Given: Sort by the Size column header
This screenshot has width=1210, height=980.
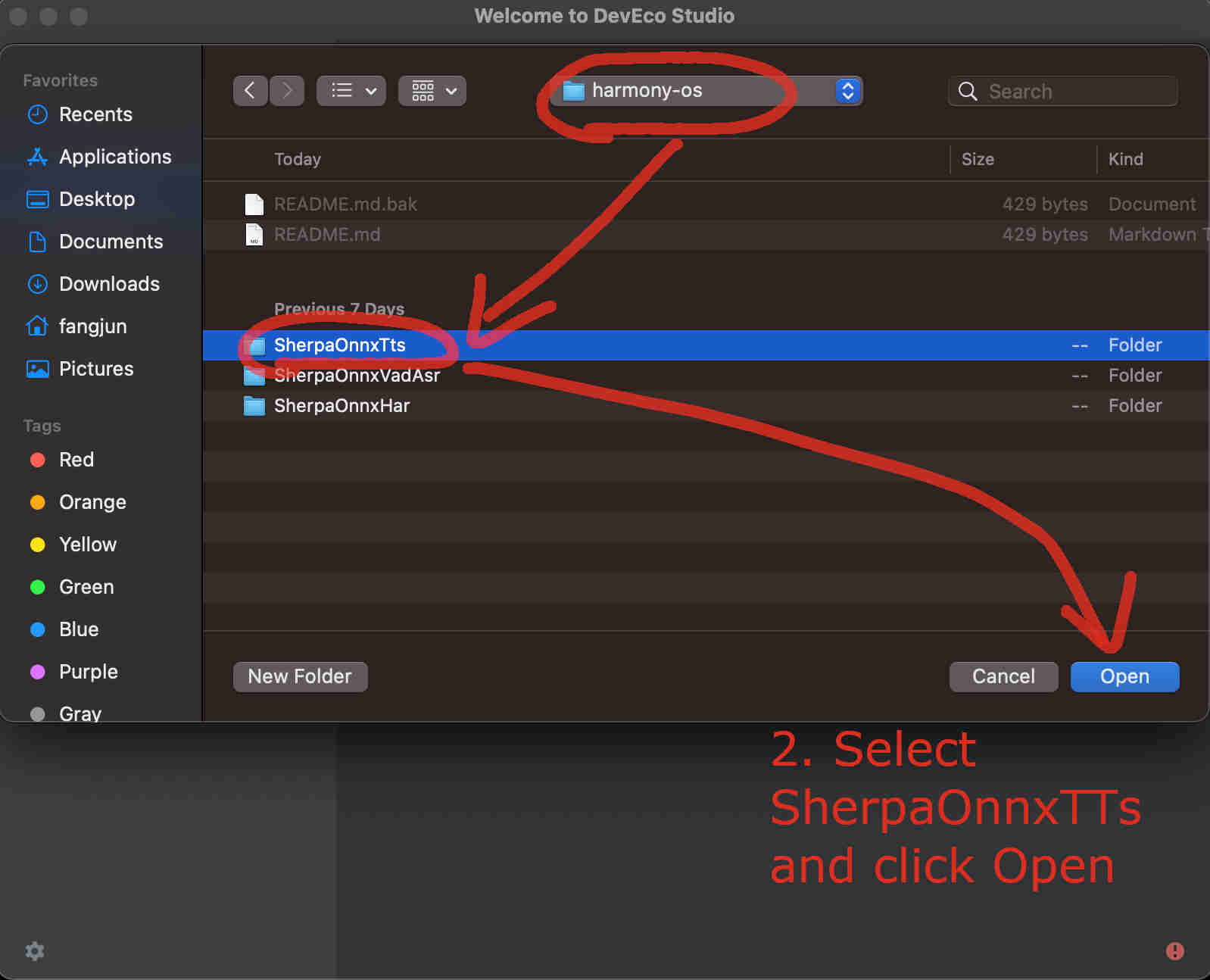Looking at the screenshot, I should point(978,159).
